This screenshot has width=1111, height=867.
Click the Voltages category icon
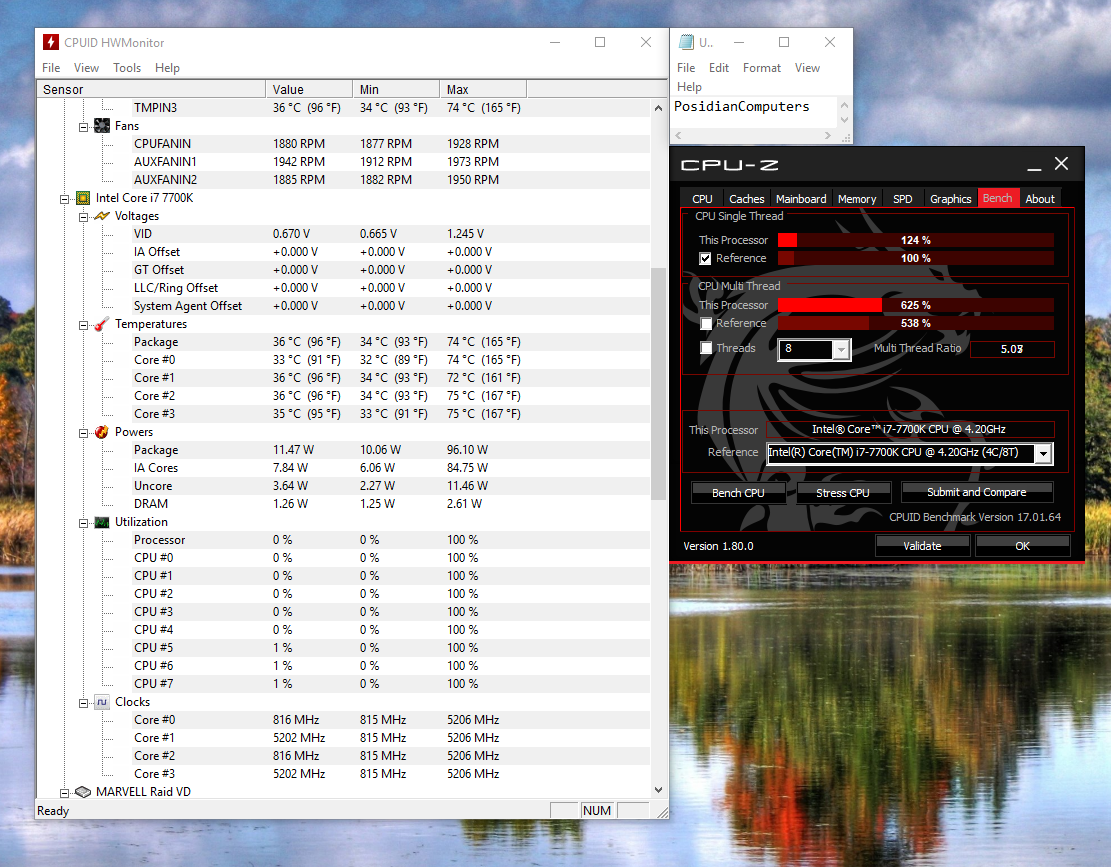coord(102,216)
